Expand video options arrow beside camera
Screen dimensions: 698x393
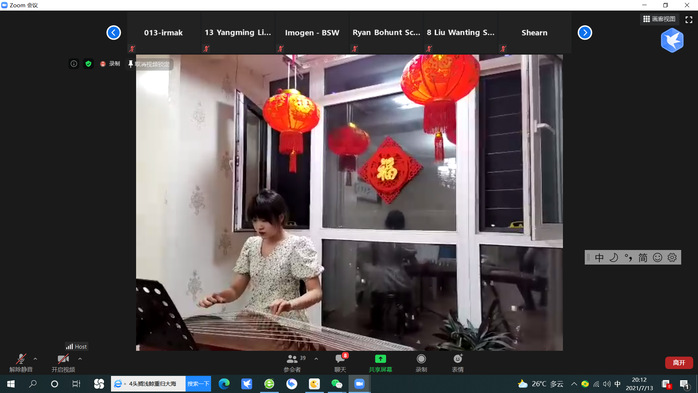80,359
